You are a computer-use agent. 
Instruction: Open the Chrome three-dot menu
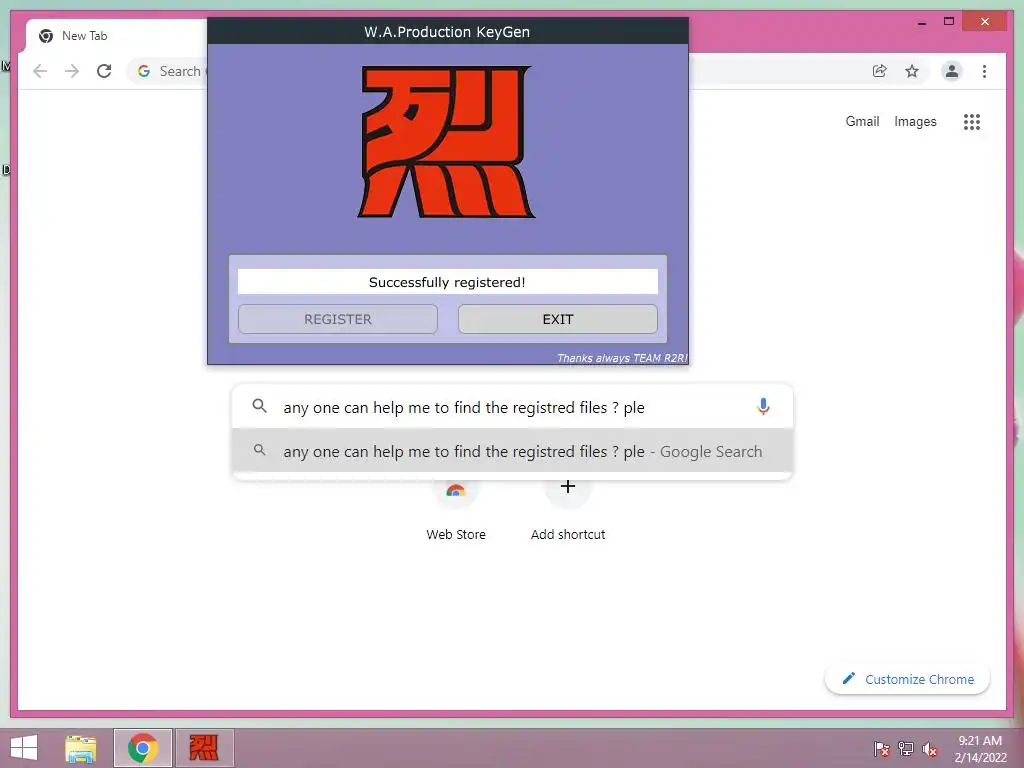(x=984, y=71)
